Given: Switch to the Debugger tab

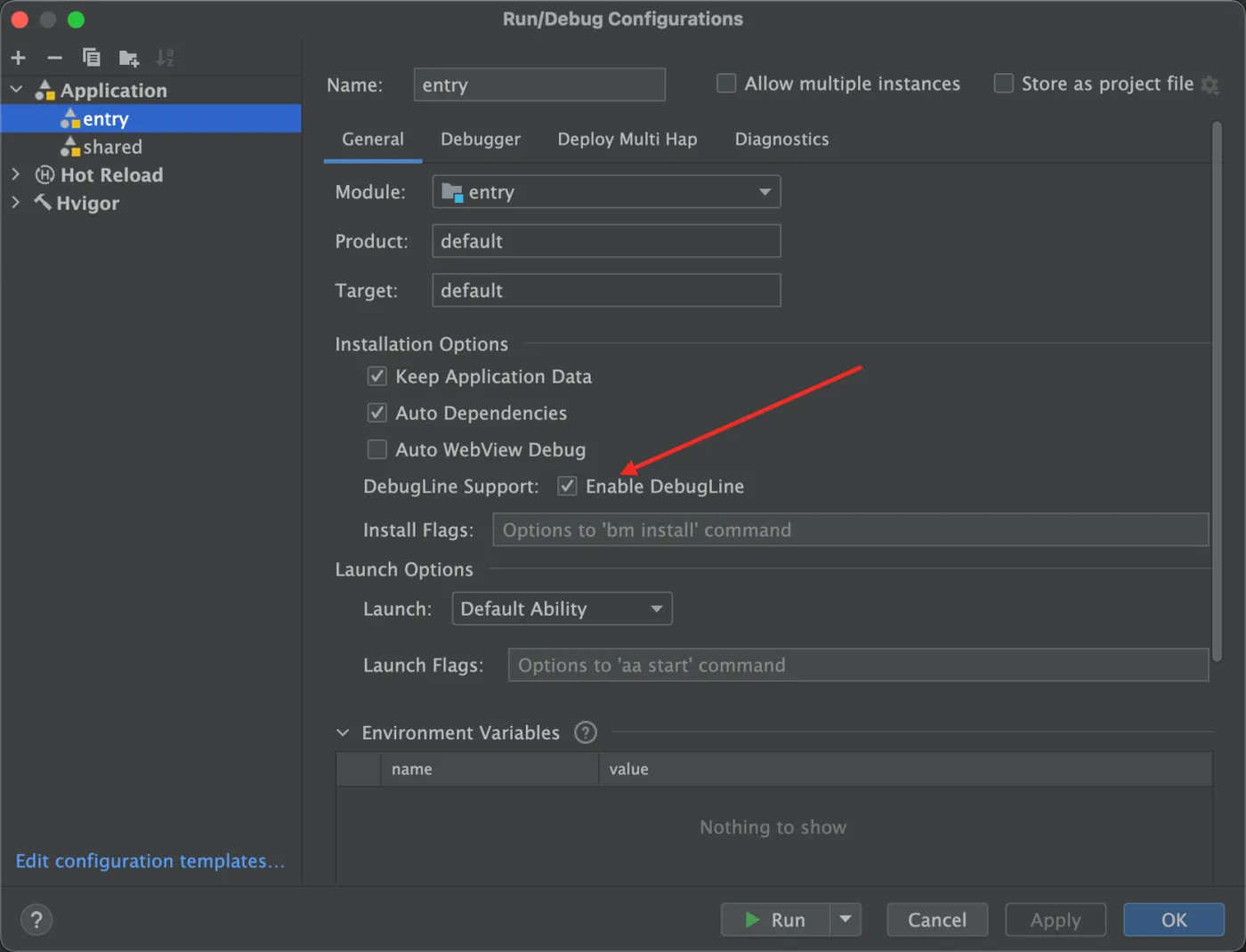Looking at the screenshot, I should pyautogui.click(x=481, y=139).
